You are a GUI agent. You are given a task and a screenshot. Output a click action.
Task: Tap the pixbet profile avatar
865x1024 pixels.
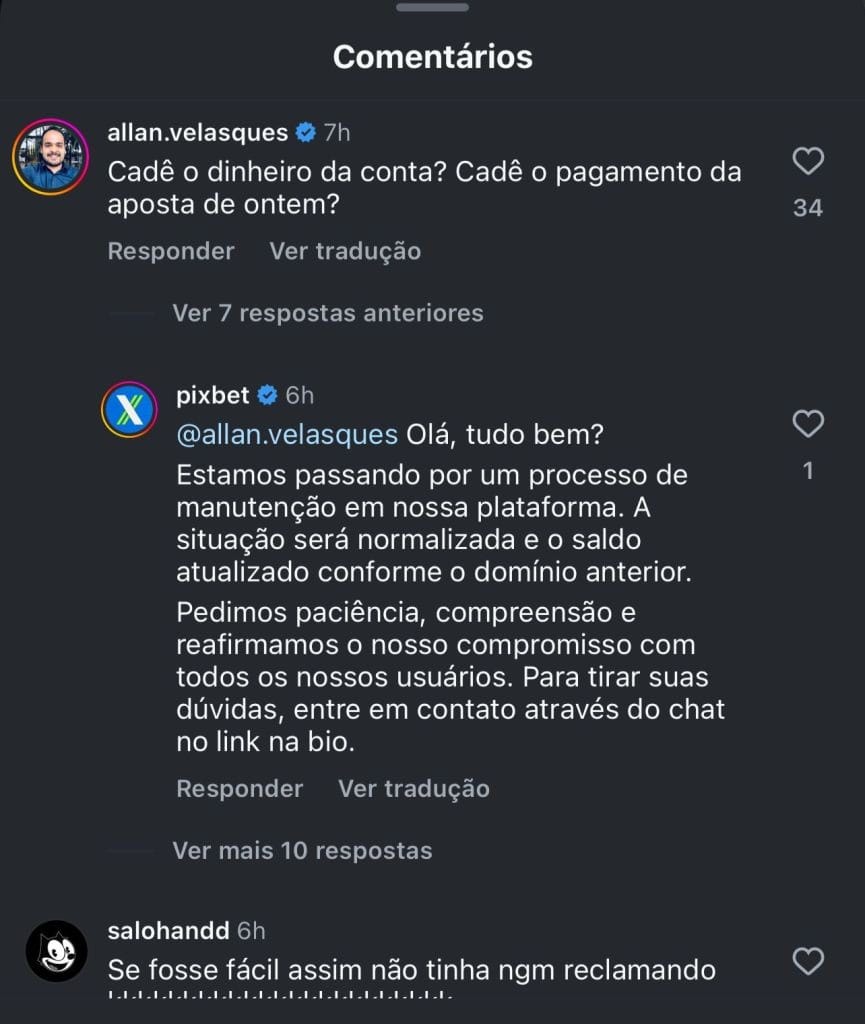click(x=129, y=409)
